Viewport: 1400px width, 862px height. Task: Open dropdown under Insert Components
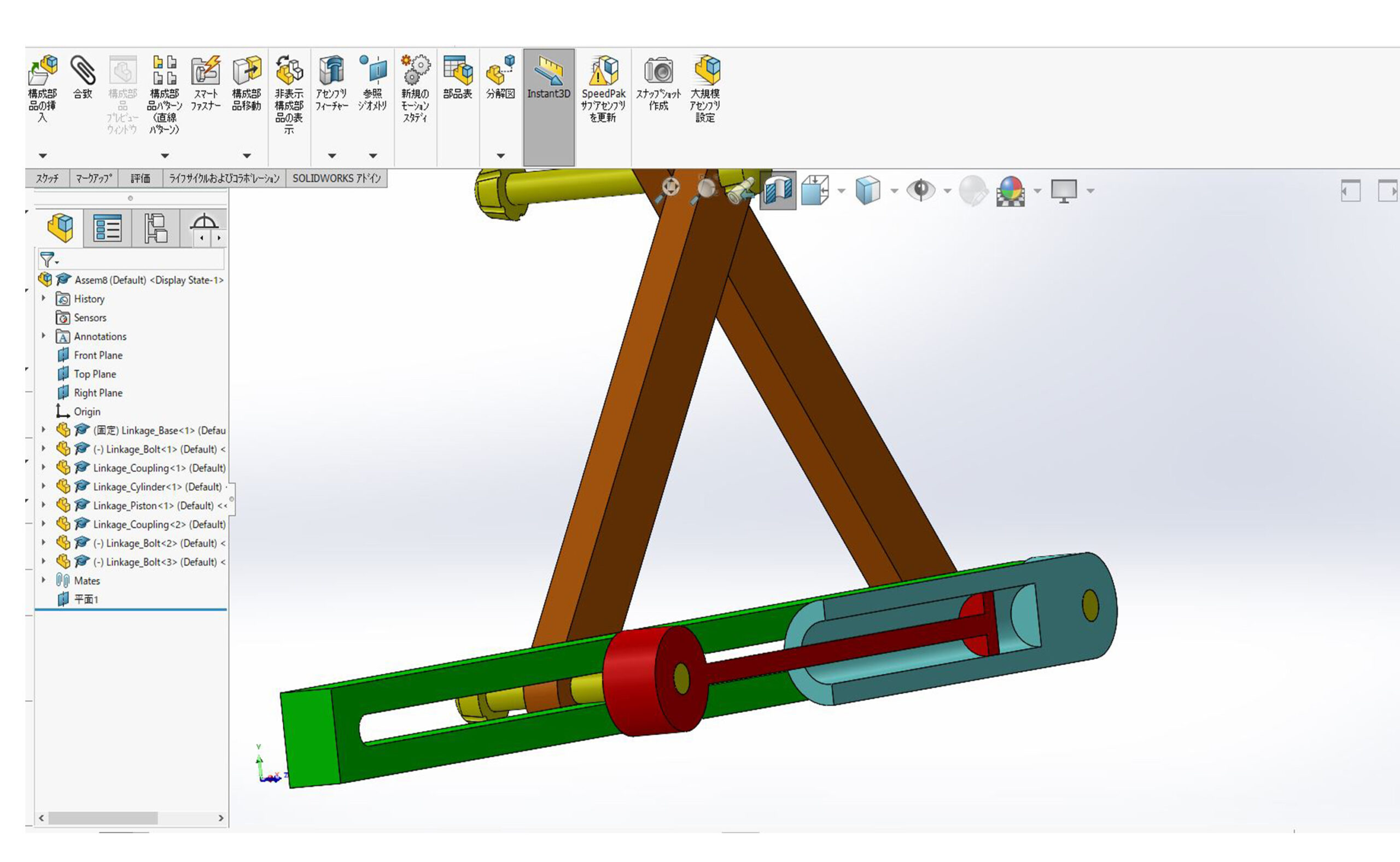[x=43, y=156]
